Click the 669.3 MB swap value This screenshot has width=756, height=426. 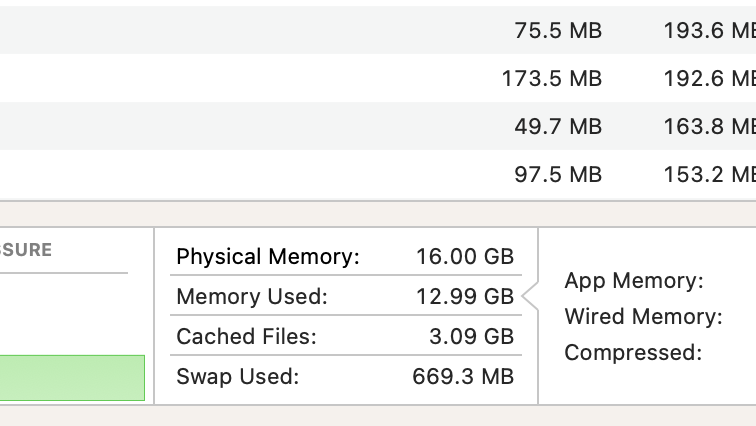click(463, 377)
